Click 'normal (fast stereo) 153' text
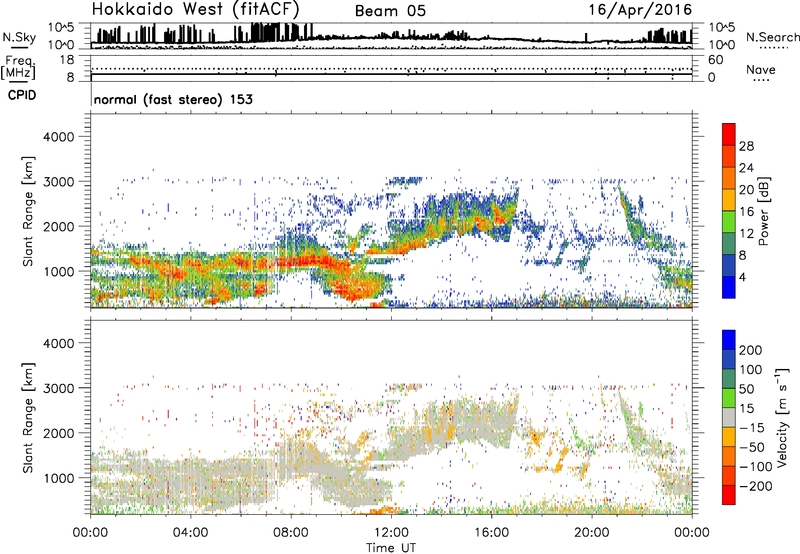The height and width of the screenshot is (554, 800). click(x=173, y=99)
